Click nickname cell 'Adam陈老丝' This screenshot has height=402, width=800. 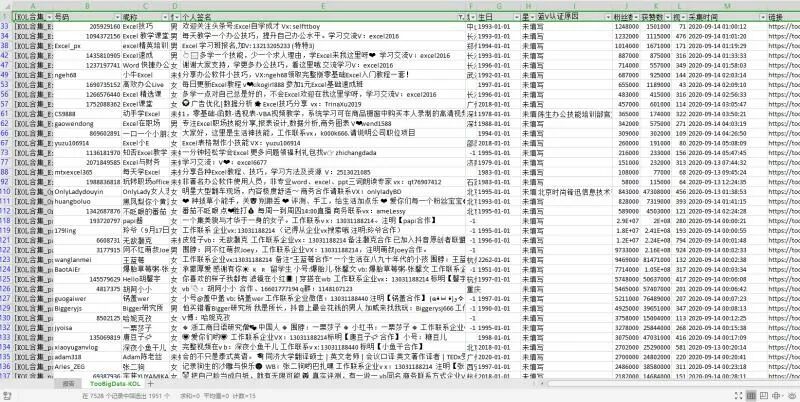coord(145,357)
